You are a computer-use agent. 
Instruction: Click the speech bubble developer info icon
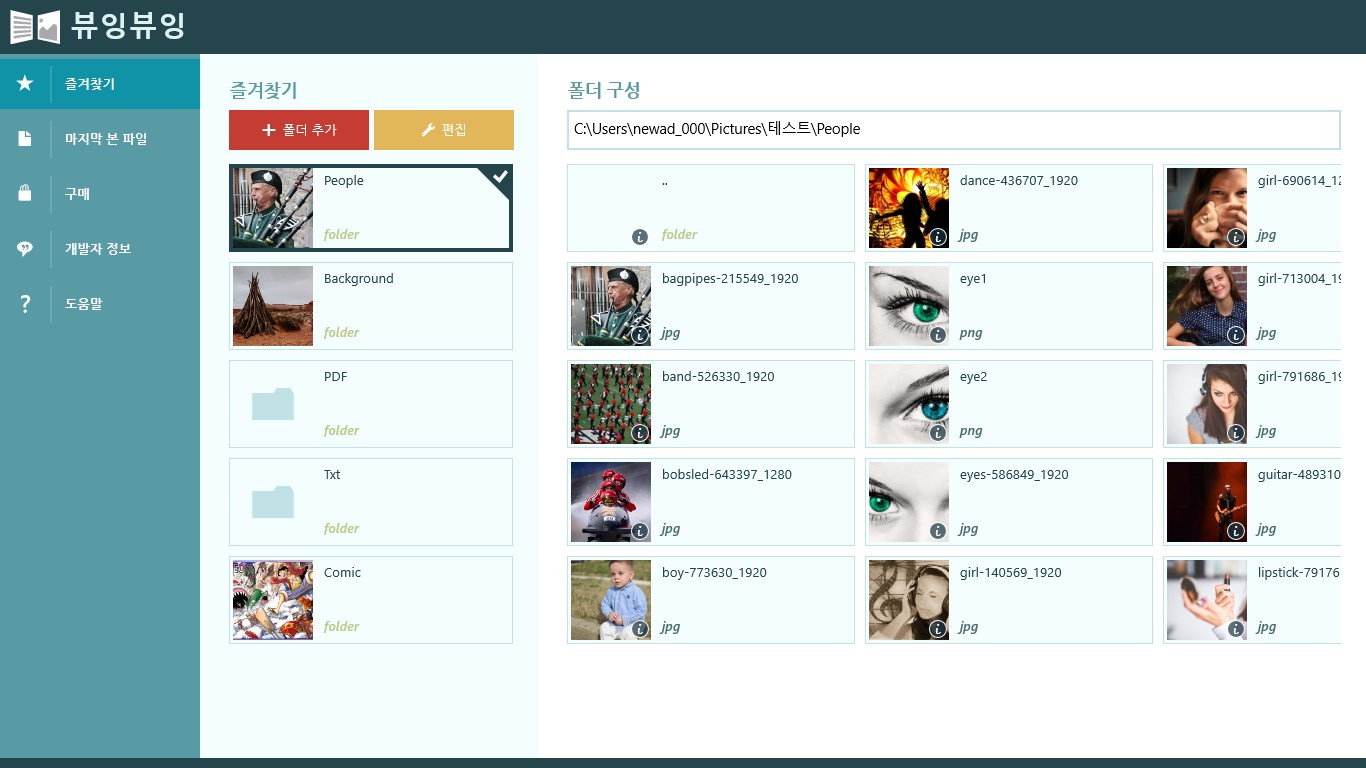point(25,249)
